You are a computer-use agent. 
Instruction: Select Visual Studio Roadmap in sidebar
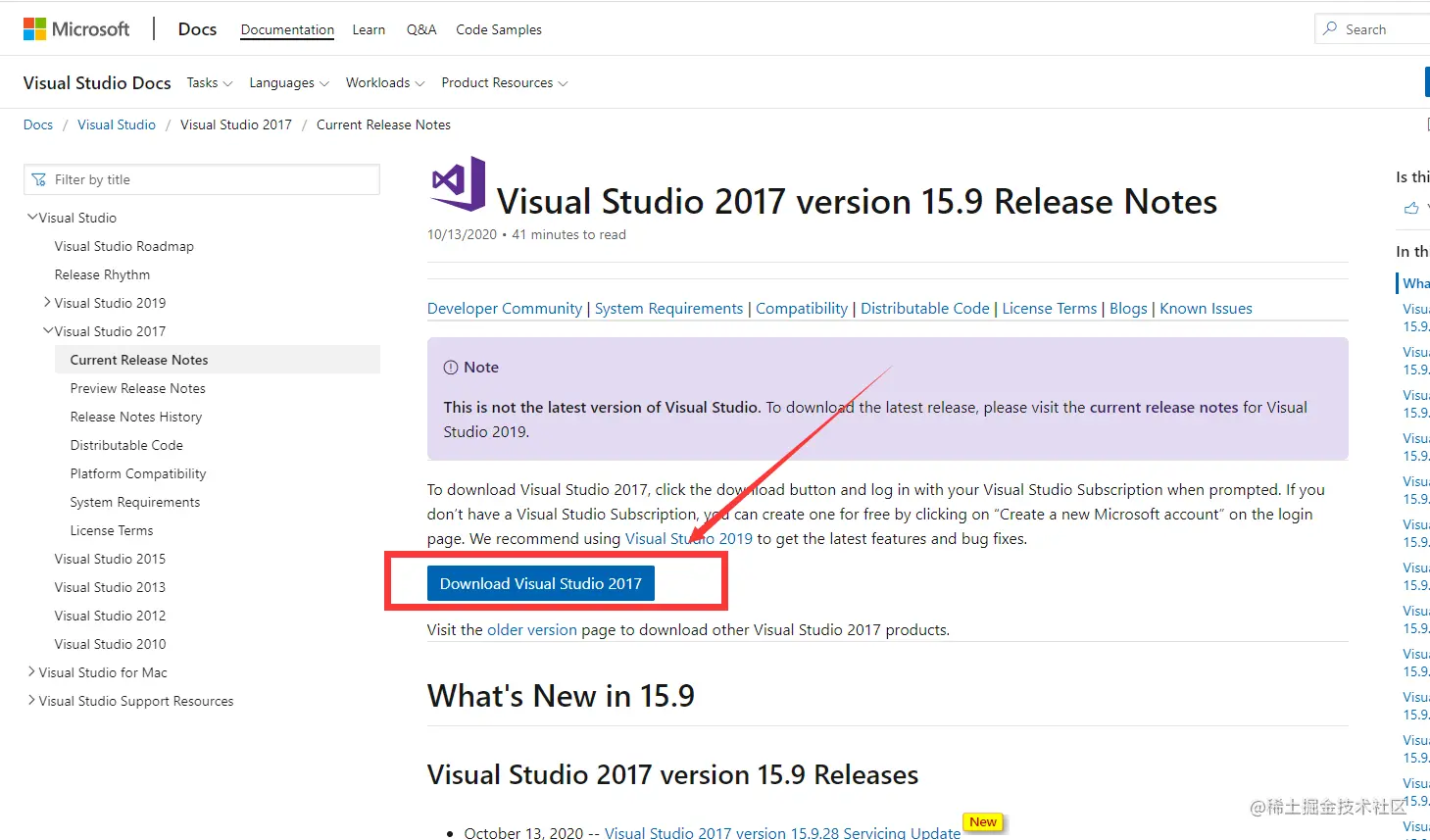point(124,246)
